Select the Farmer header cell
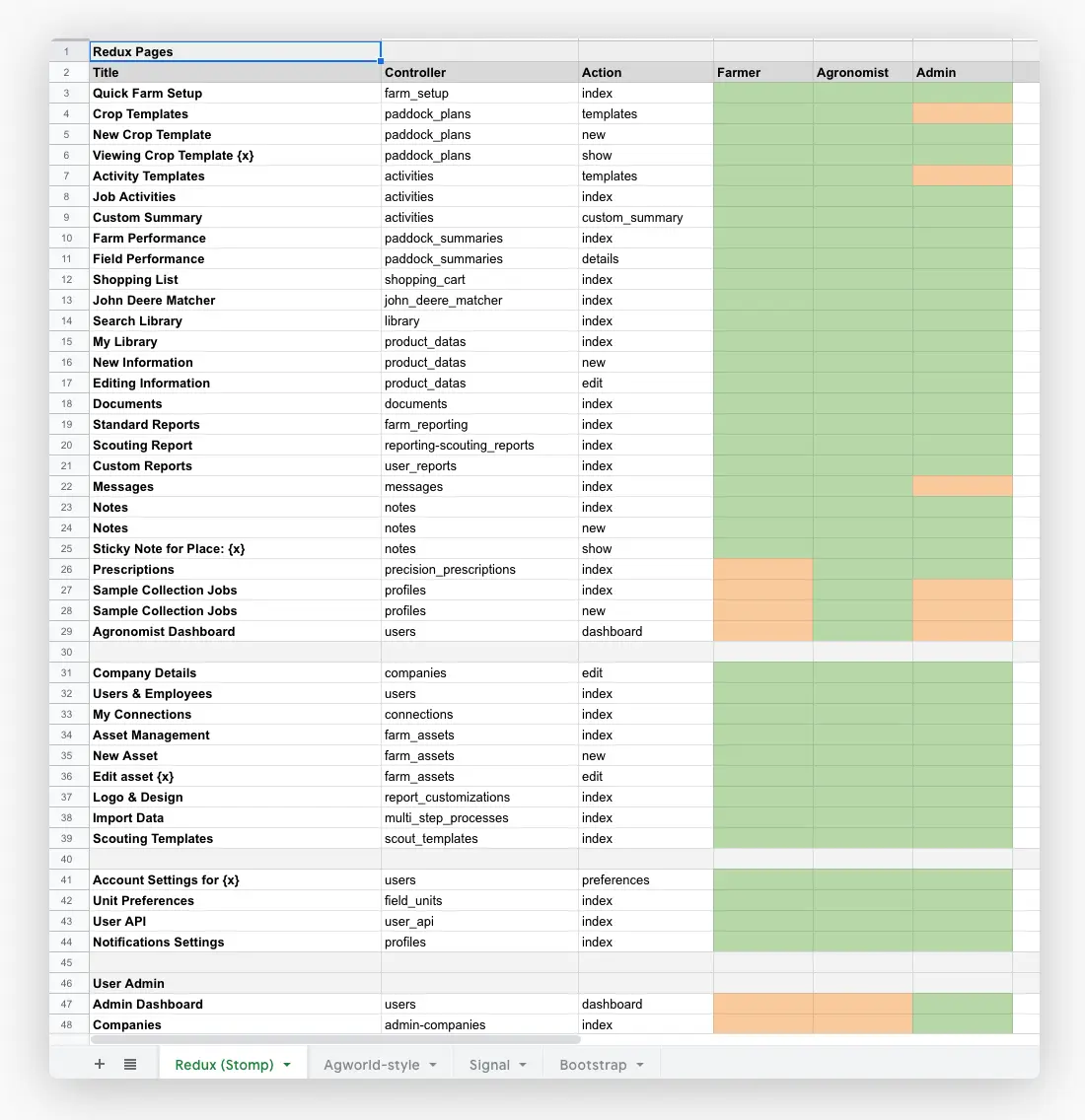1085x1120 pixels. [762, 72]
